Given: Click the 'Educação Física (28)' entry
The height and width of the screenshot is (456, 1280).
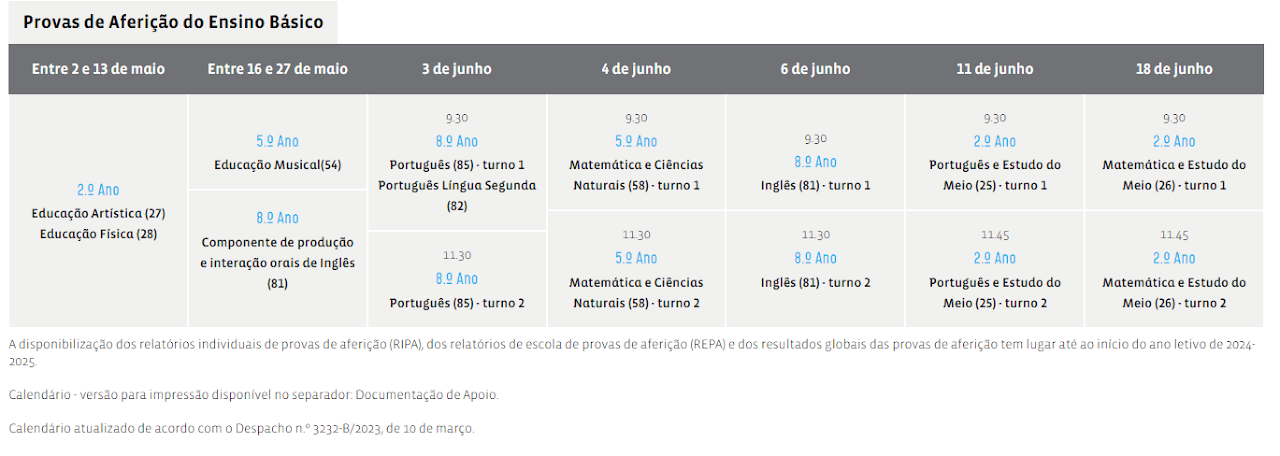Looking at the screenshot, I should (x=98, y=234).
